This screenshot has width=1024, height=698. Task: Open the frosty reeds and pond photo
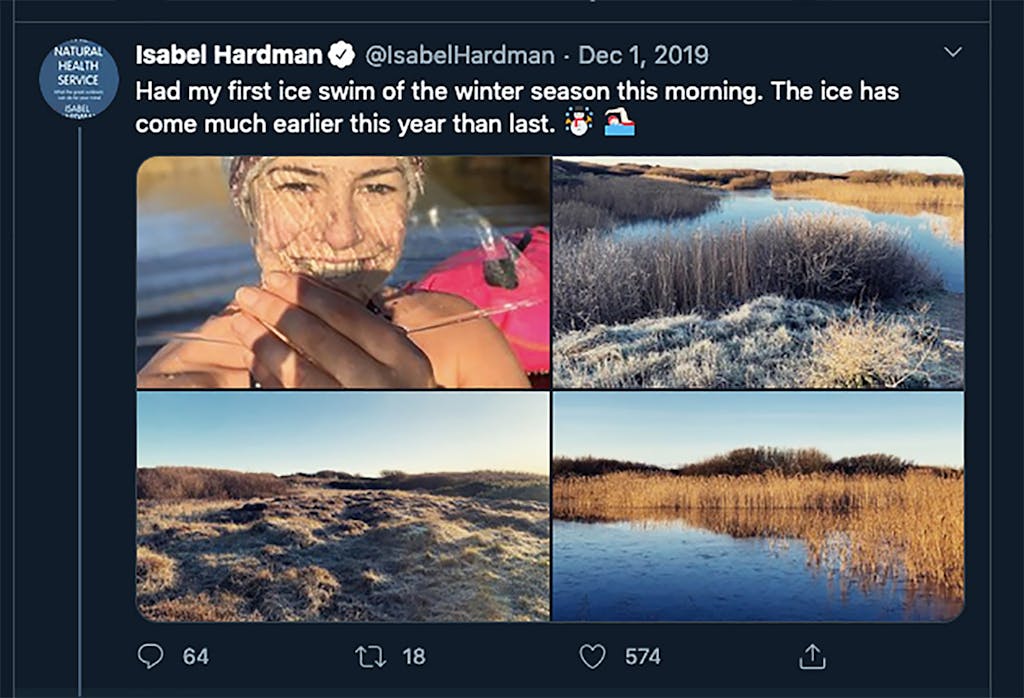coord(758,272)
